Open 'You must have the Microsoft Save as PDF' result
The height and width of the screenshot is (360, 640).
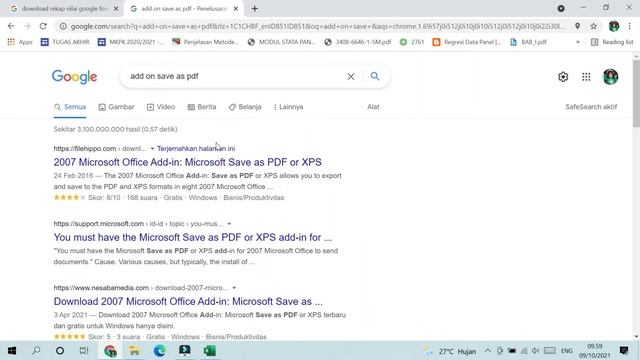pyautogui.click(x=193, y=237)
